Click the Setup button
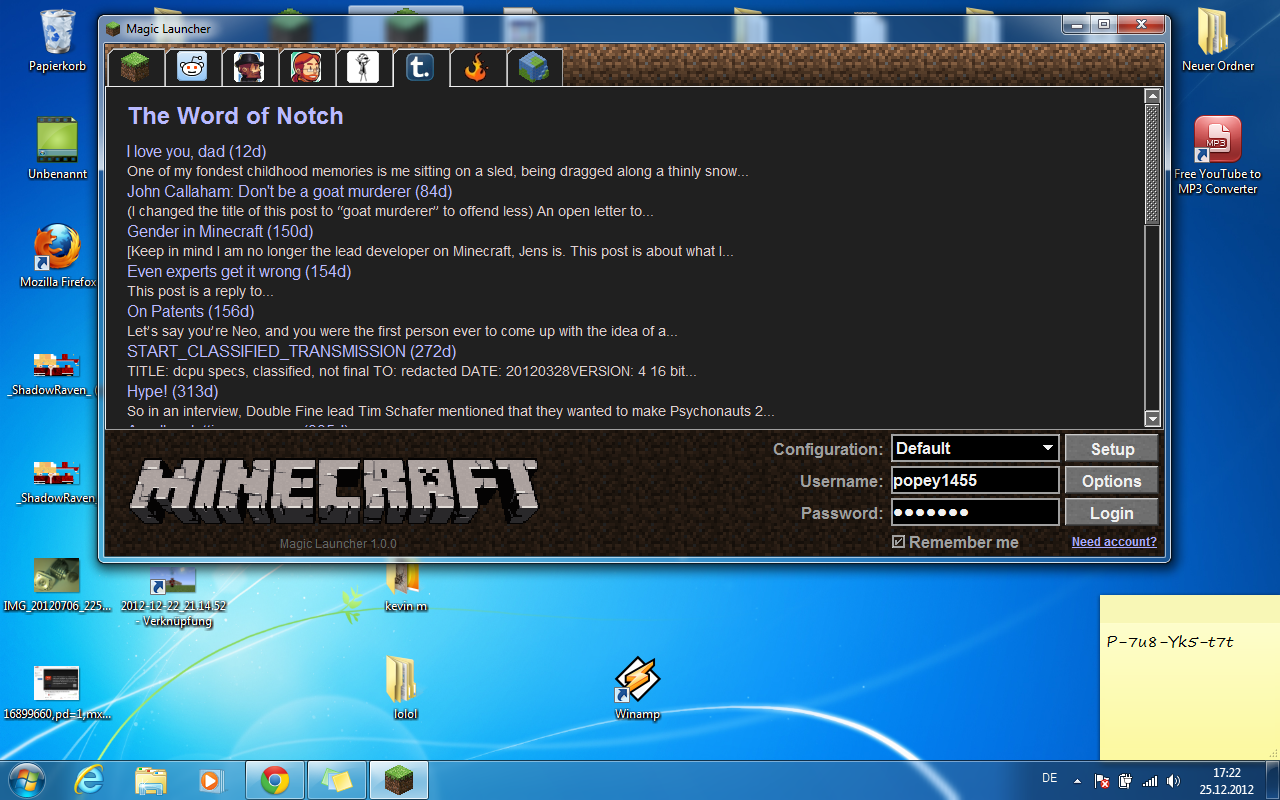 [x=1111, y=449]
